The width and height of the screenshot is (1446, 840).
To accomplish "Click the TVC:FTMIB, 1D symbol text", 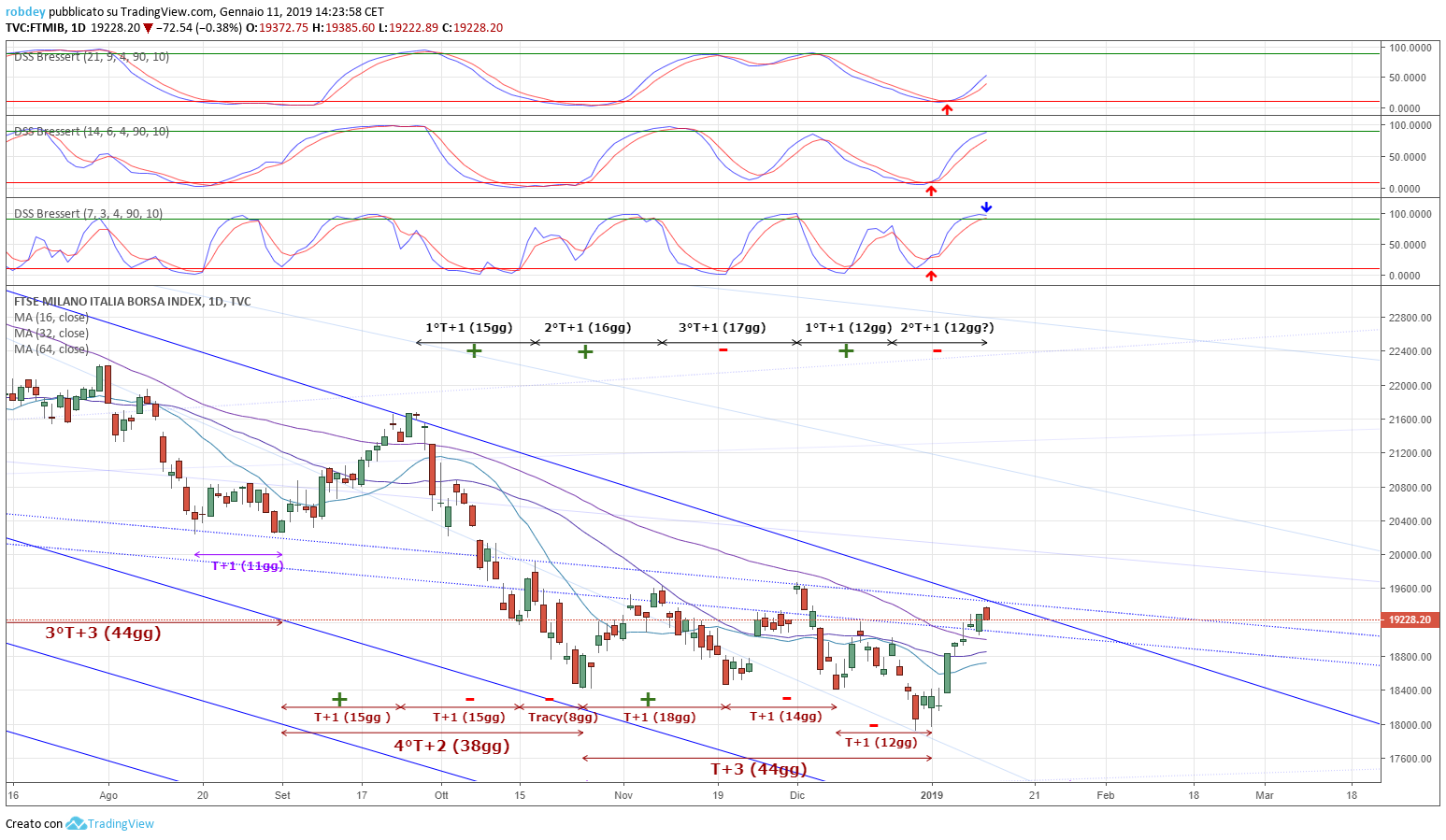I will (46, 28).
